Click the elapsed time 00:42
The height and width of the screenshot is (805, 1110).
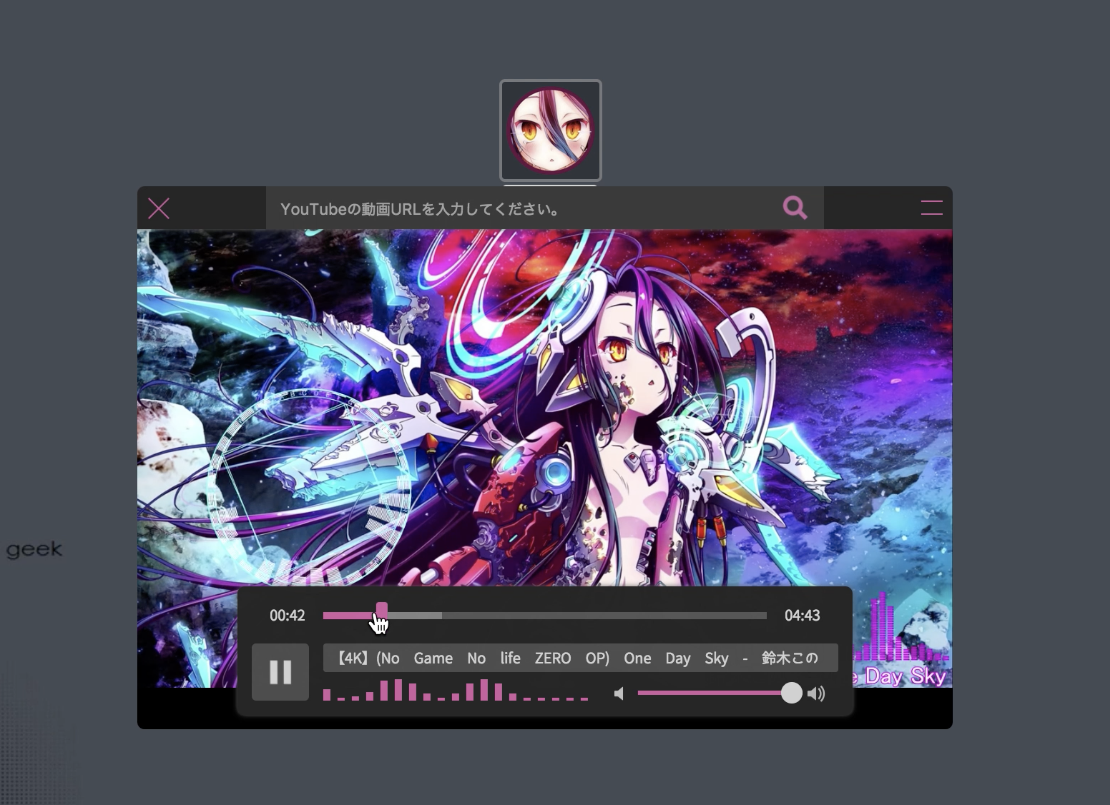click(287, 615)
